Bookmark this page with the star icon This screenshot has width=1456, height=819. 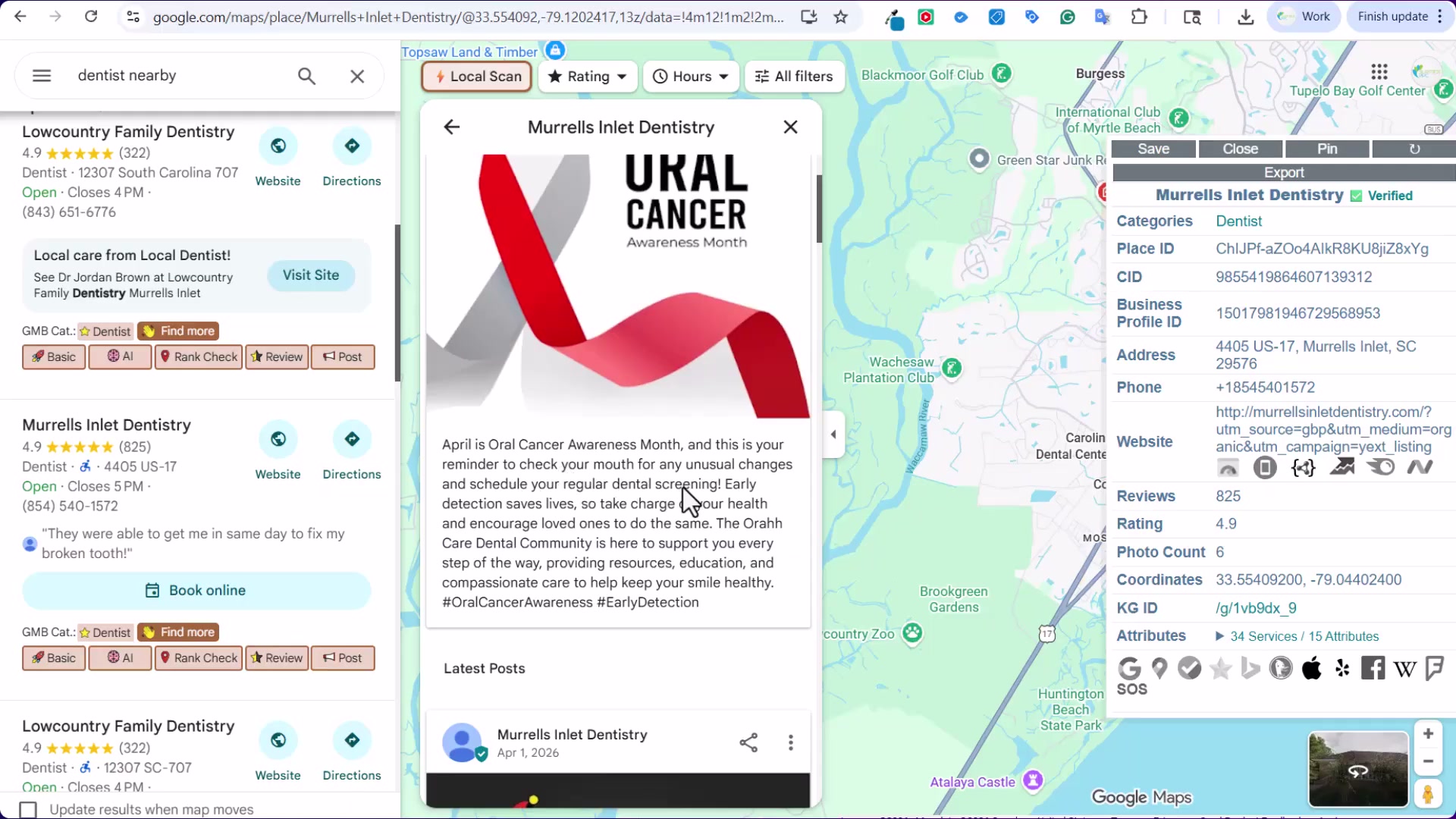[x=841, y=17]
